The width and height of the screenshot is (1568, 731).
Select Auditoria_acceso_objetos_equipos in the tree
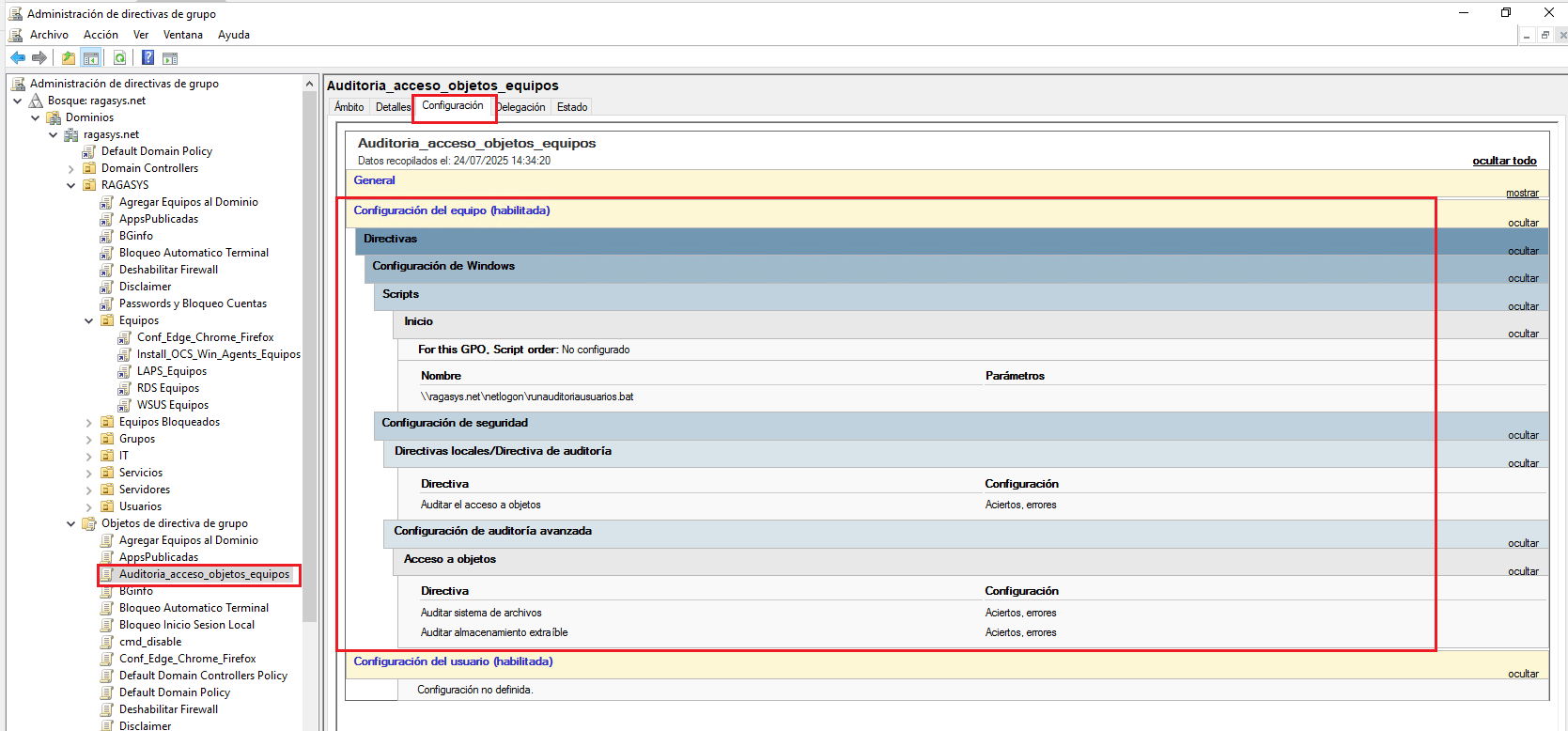[204, 574]
